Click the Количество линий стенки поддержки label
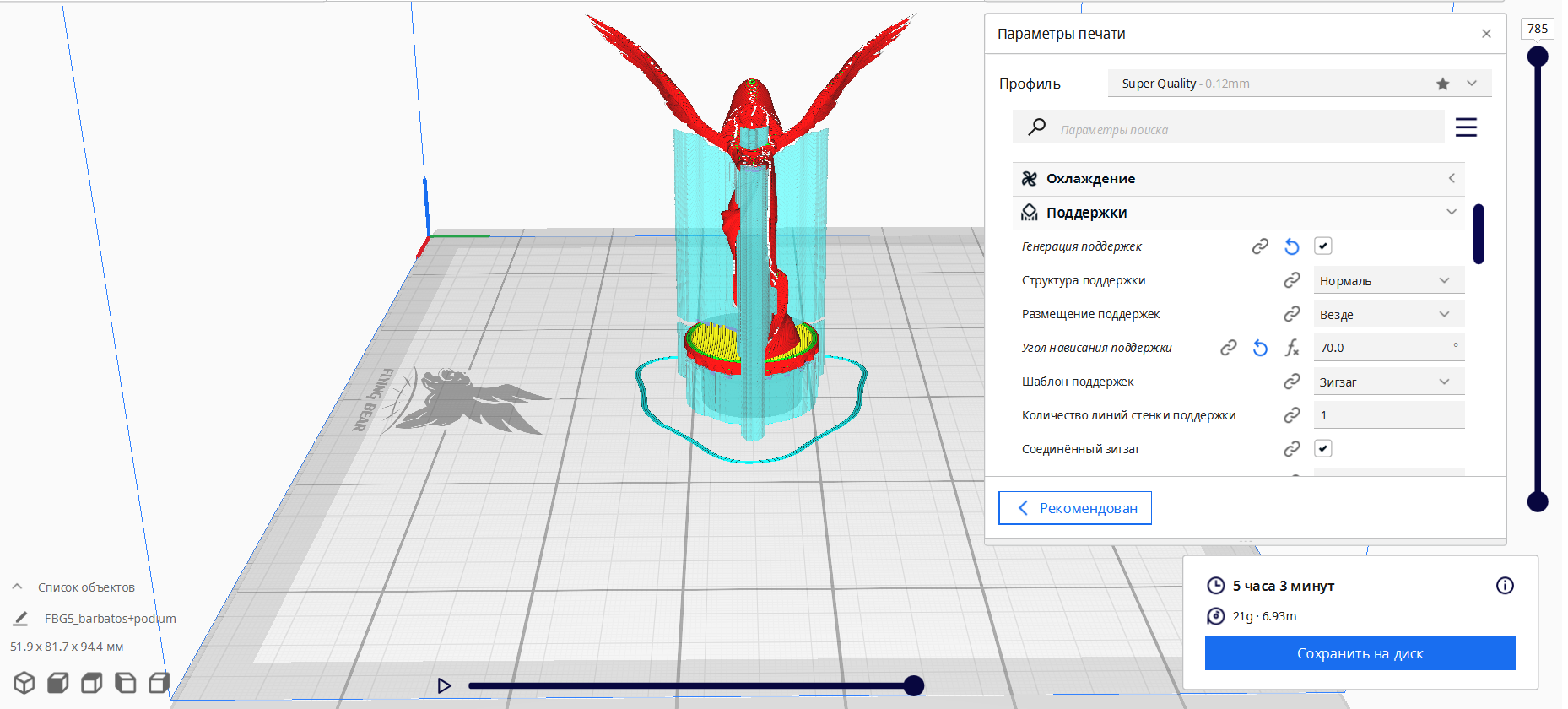This screenshot has width=1568, height=709. [1128, 415]
